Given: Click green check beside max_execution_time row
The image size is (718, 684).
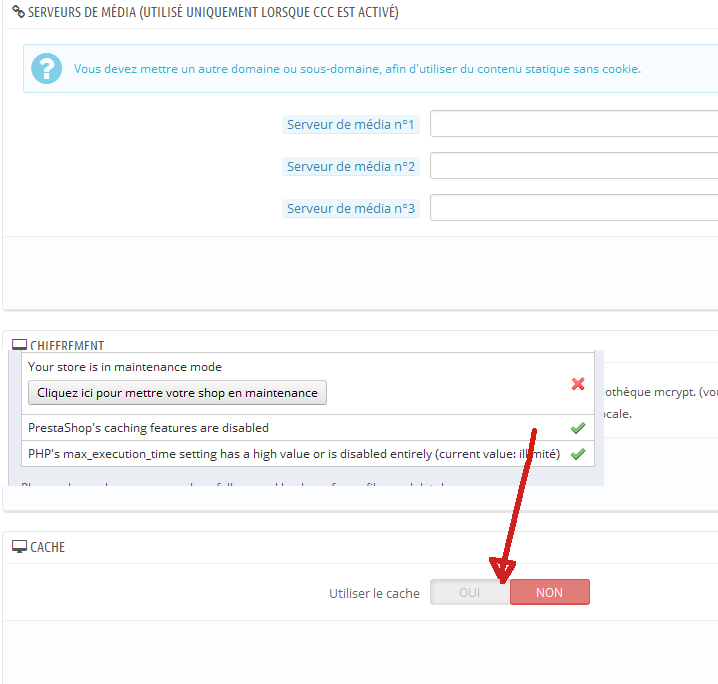Looking at the screenshot, I should click(578, 454).
